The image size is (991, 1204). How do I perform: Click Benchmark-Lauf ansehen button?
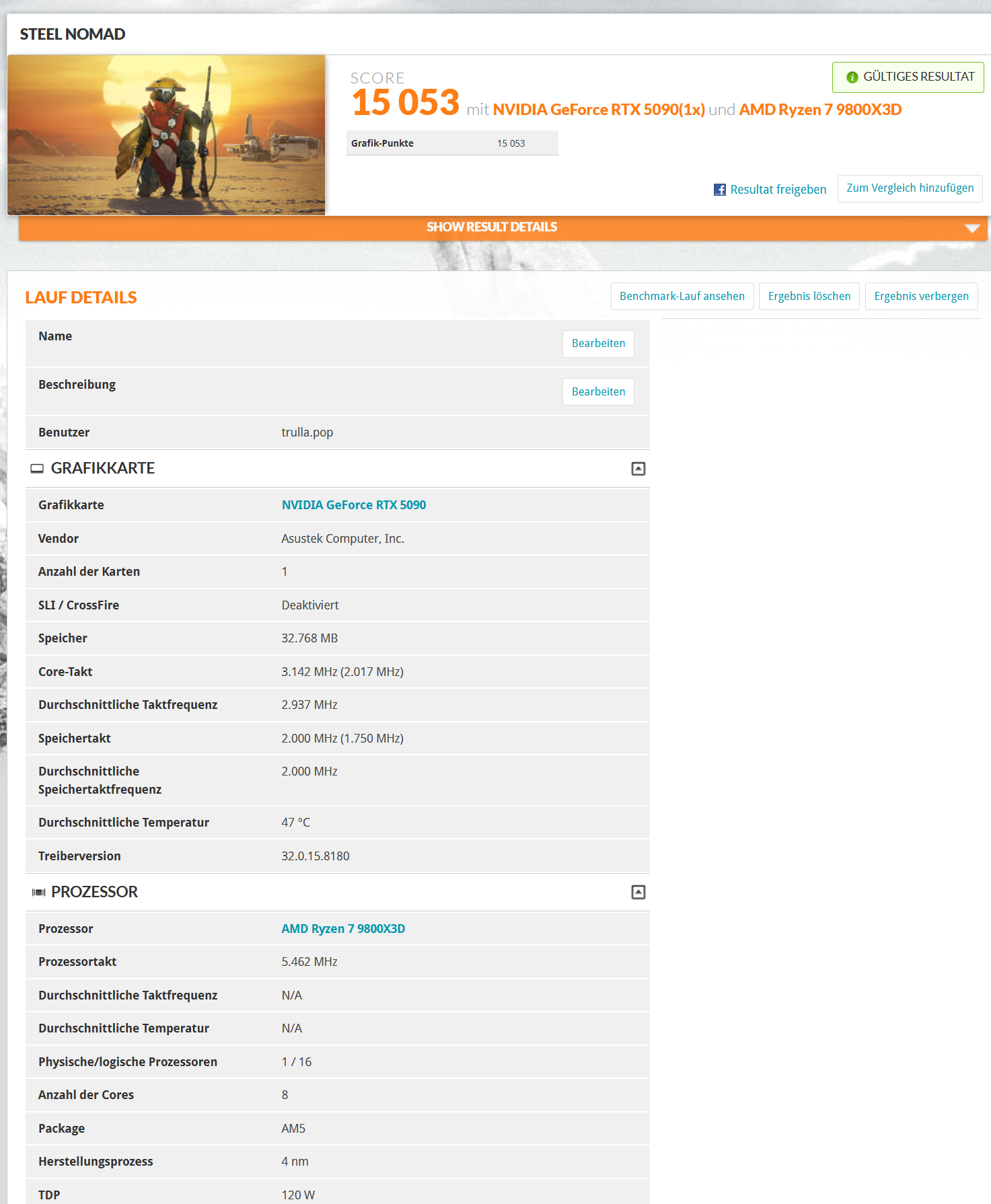[x=682, y=297]
